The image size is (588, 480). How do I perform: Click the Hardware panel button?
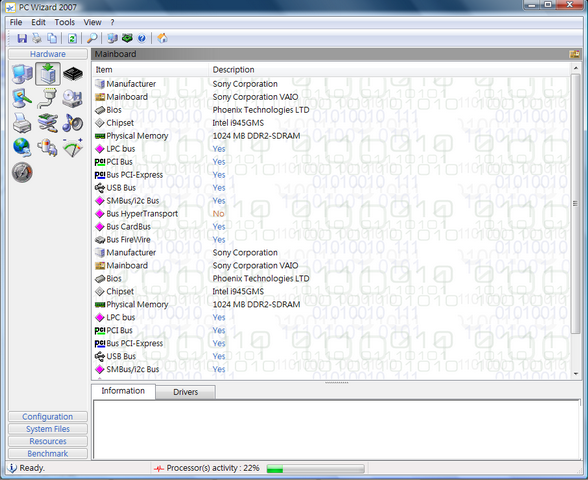(48, 54)
